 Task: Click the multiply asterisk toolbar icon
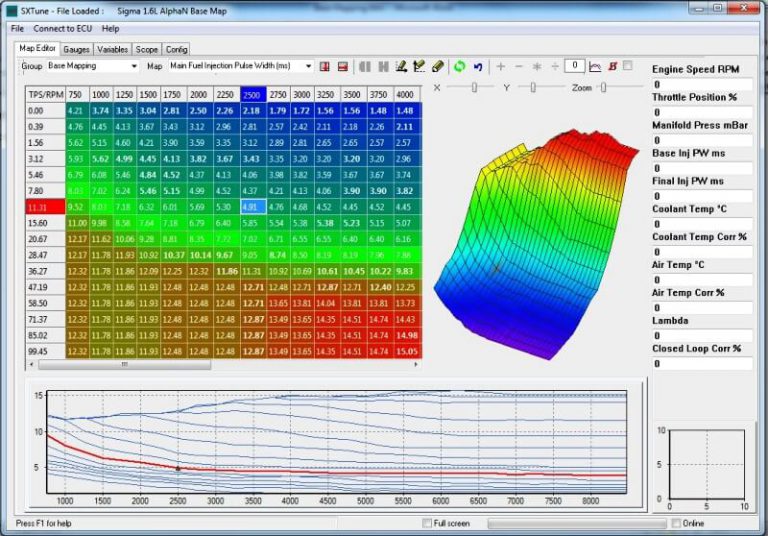(x=537, y=66)
